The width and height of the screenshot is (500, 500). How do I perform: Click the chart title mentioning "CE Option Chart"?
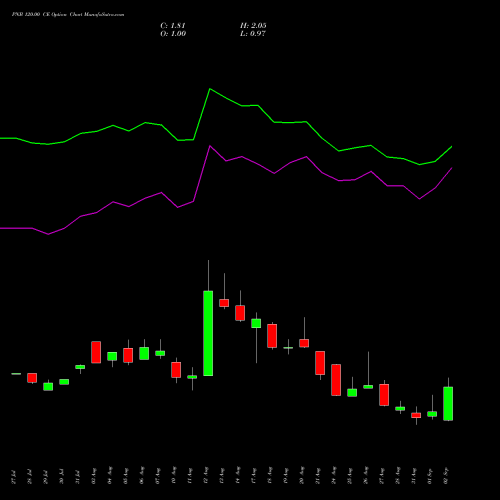click(68, 15)
